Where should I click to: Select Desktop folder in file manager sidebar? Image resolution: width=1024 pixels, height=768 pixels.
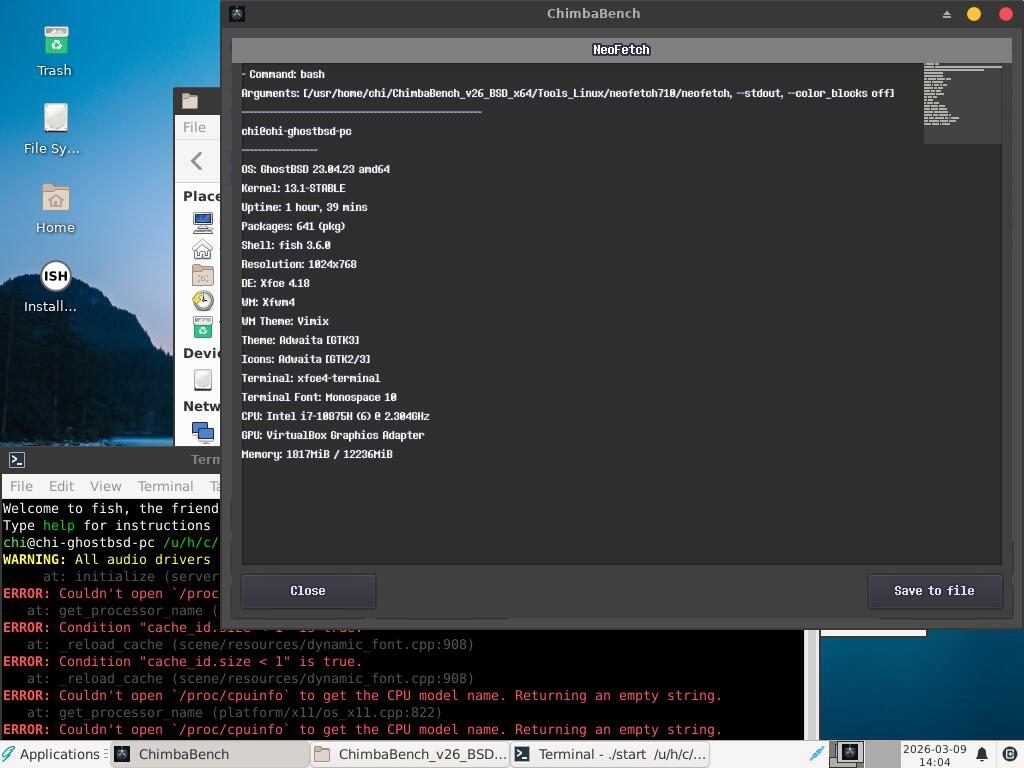[x=202, y=275]
